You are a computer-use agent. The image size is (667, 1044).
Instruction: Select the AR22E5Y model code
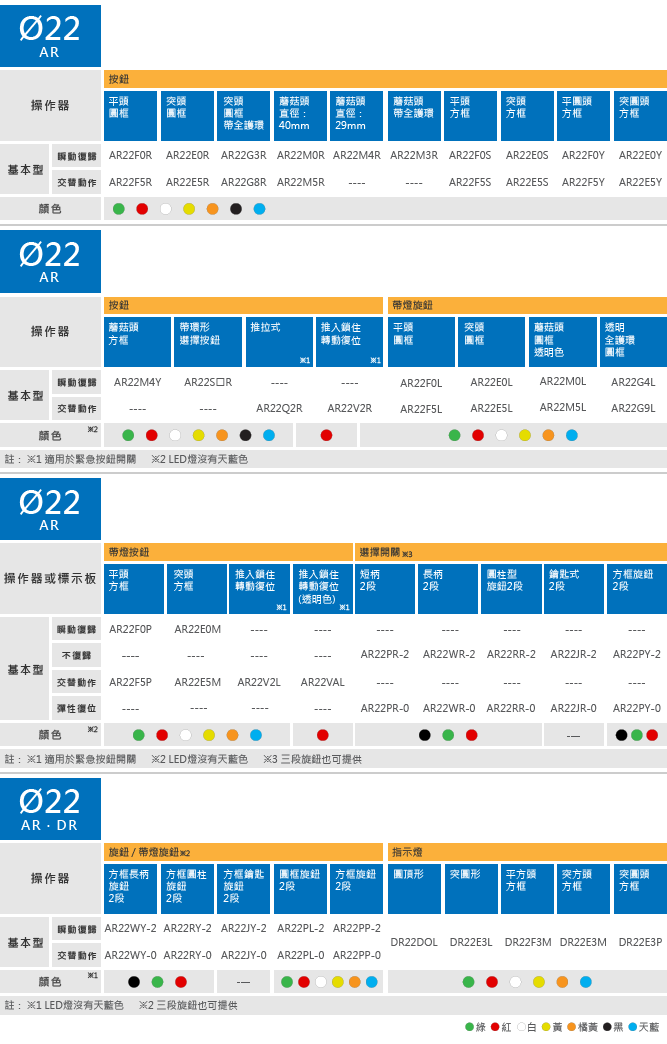(x=640, y=182)
